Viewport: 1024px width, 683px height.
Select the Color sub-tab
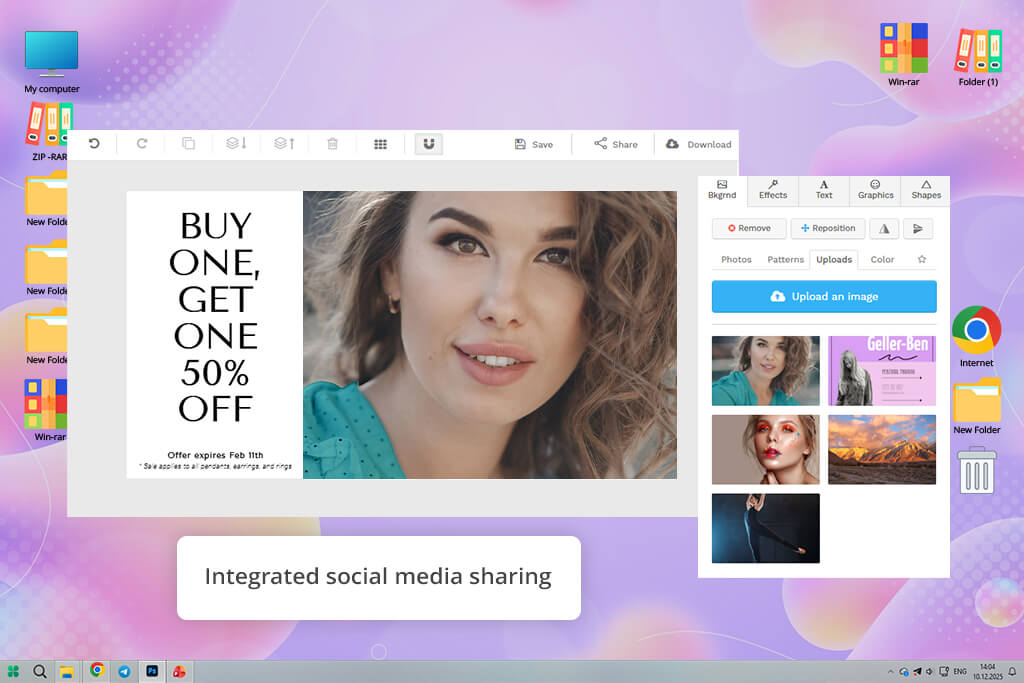pyautogui.click(x=882, y=259)
